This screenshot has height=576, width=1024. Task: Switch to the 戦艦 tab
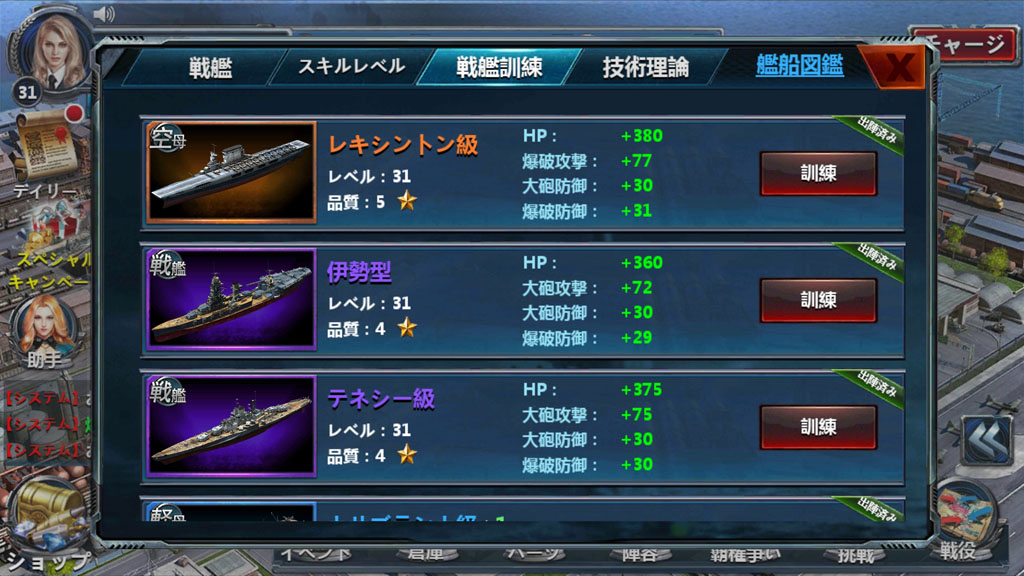click(x=210, y=67)
